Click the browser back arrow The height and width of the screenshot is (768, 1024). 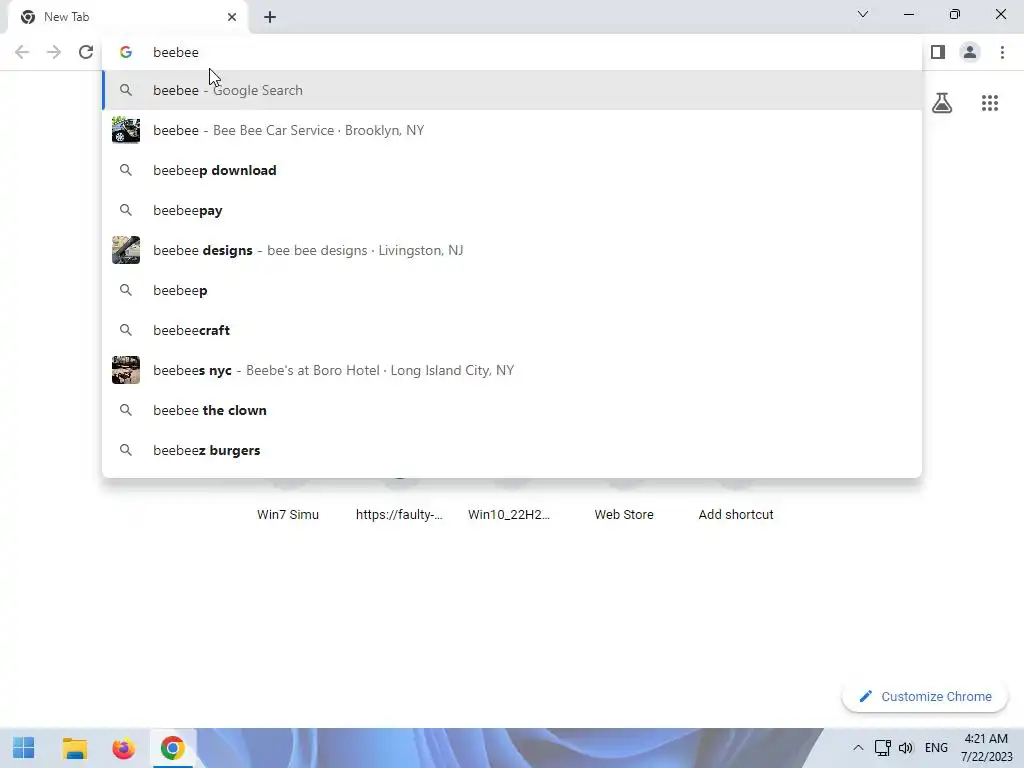pos(22,52)
